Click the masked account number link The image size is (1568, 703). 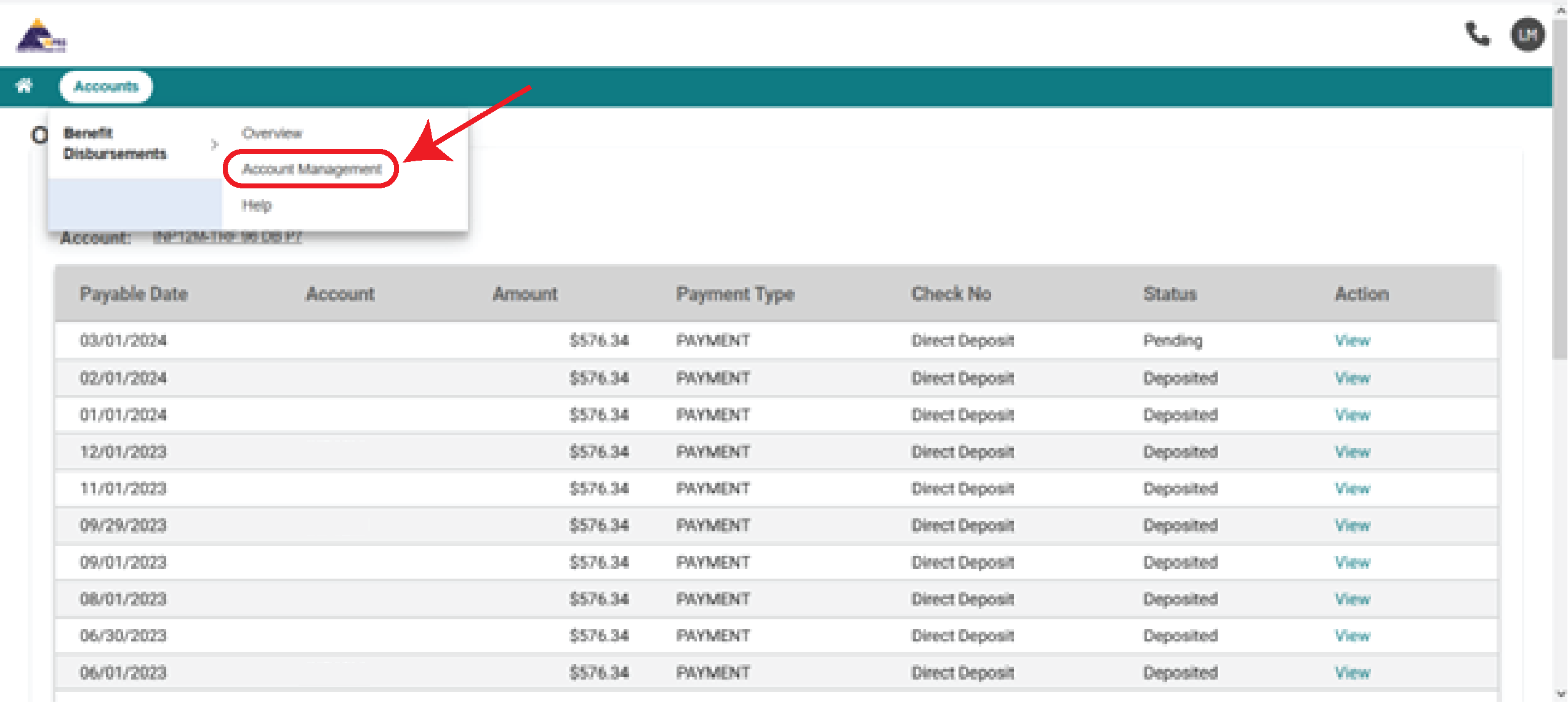[x=228, y=238]
